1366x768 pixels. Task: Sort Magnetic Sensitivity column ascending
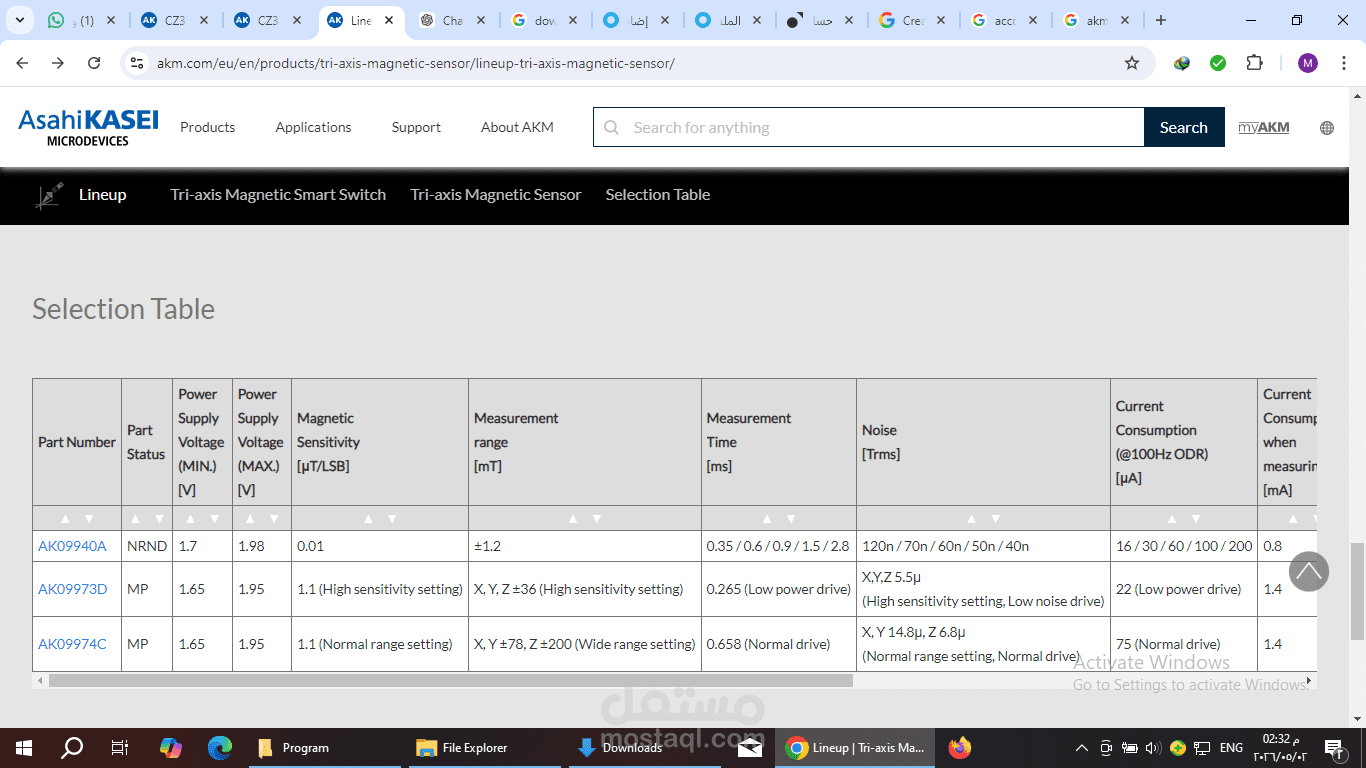[368, 519]
